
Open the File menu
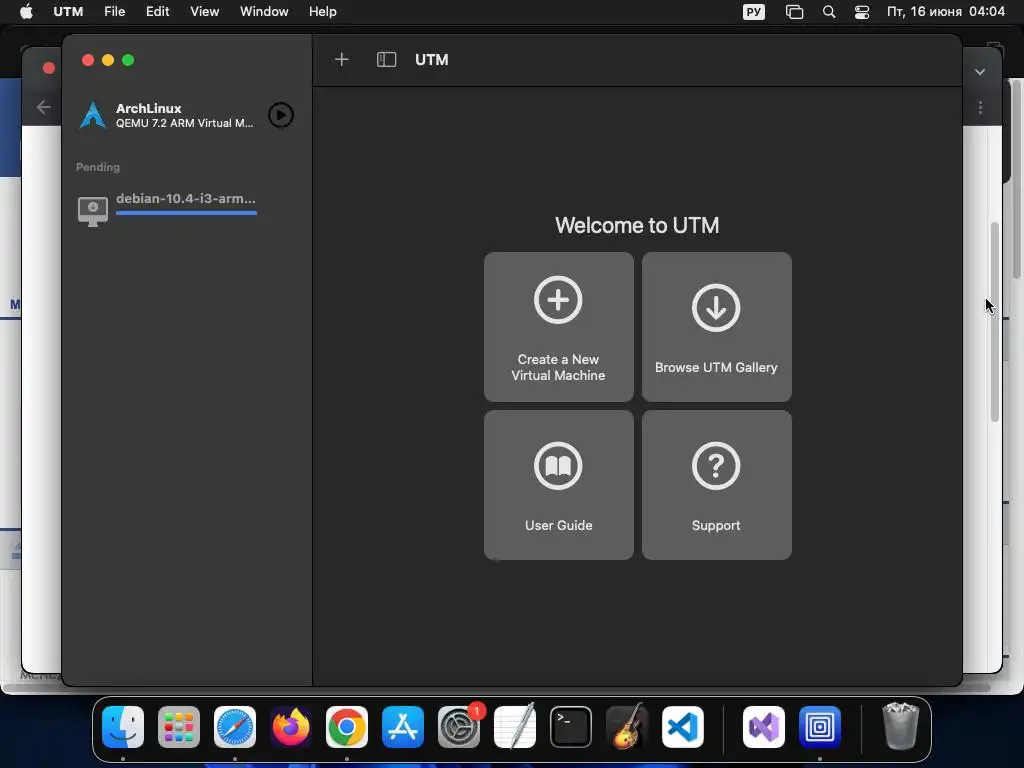pyautogui.click(x=114, y=12)
